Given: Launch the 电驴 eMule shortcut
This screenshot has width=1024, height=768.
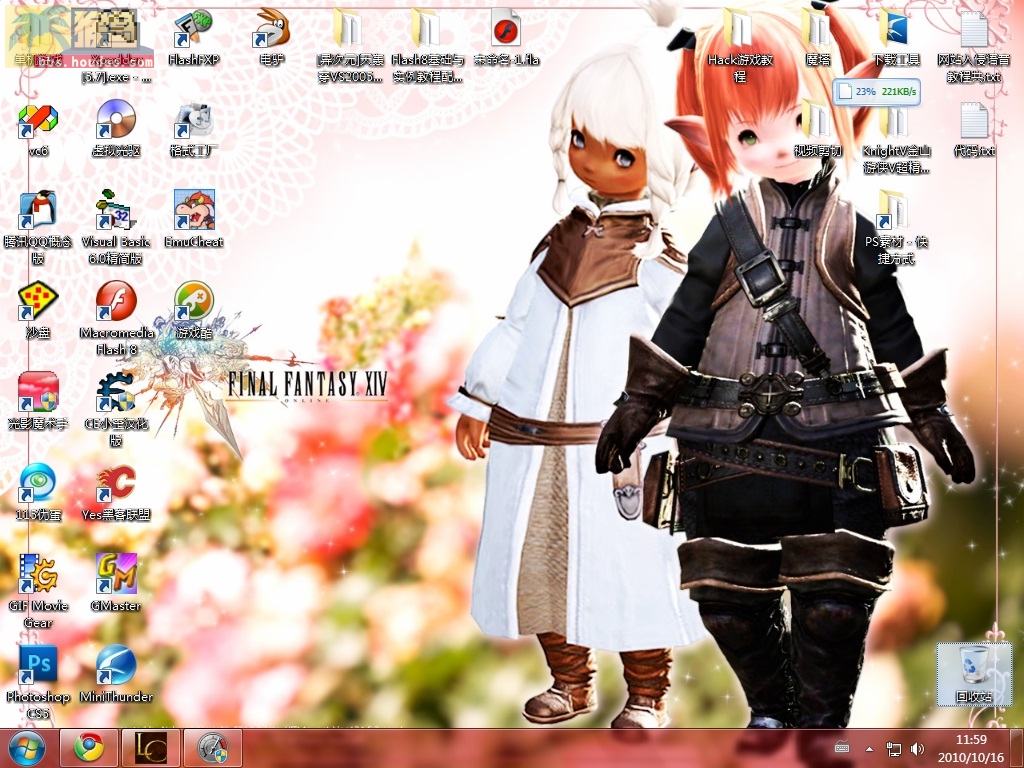Looking at the screenshot, I should click(x=272, y=39).
